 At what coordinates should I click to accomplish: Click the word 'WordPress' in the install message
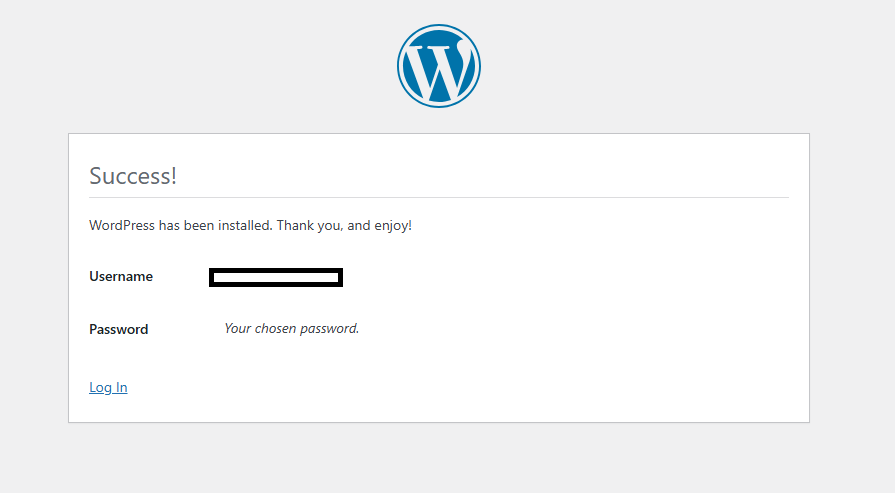coord(122,226)
